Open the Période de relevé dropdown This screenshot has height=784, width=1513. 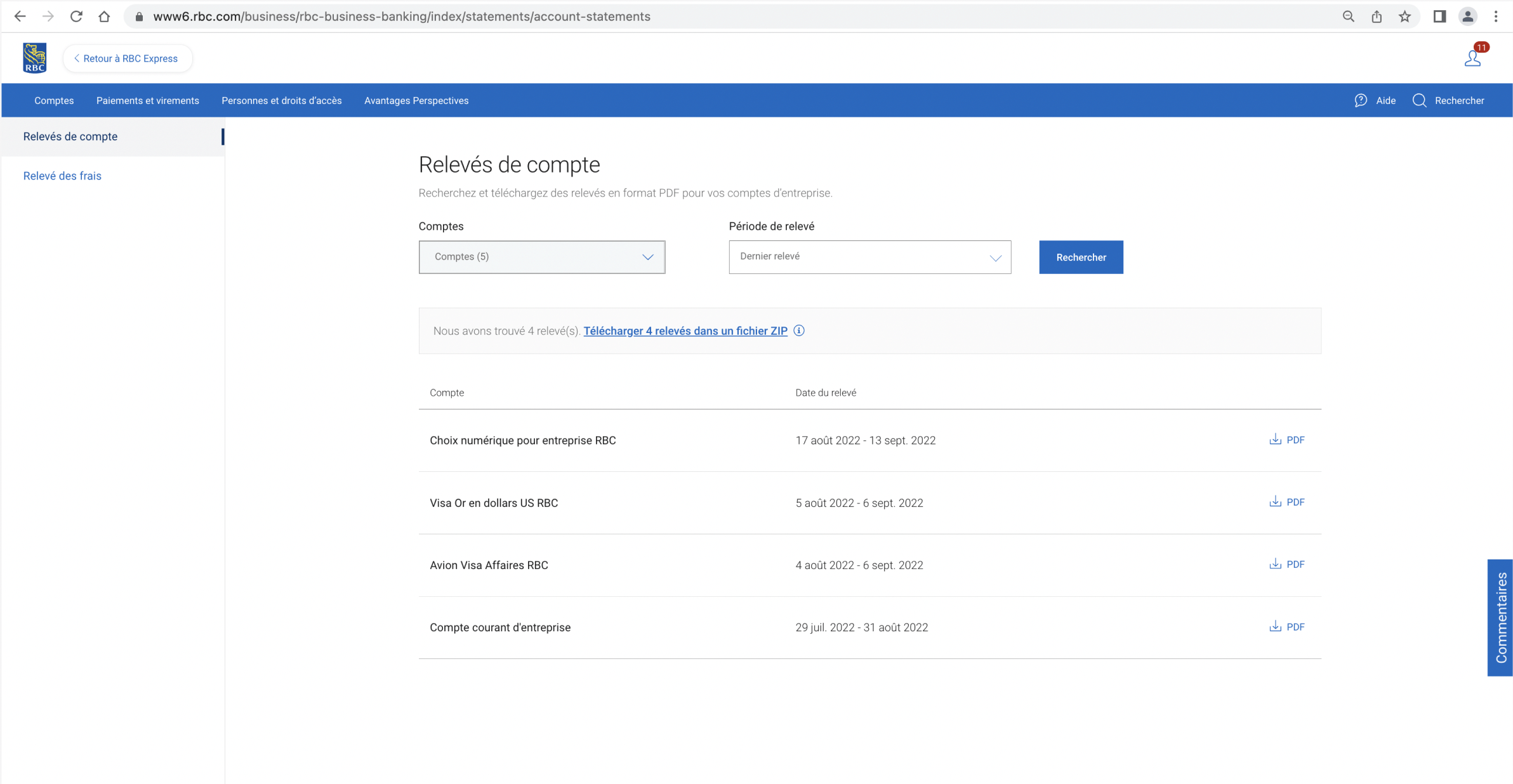coord(869,257)
